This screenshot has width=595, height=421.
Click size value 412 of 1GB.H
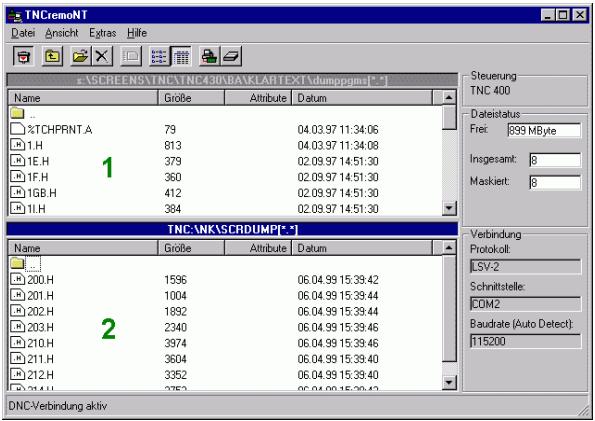click(x=173, y=193)
